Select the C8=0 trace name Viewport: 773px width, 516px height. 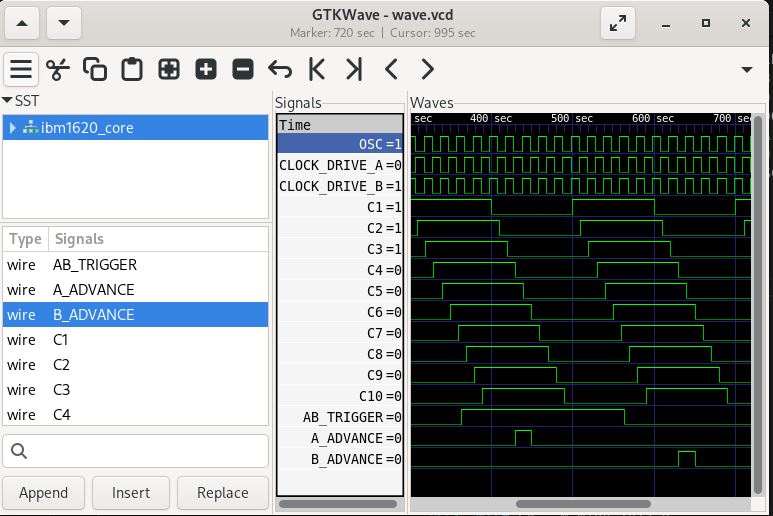pyautogui.click(x=340, y=354)
